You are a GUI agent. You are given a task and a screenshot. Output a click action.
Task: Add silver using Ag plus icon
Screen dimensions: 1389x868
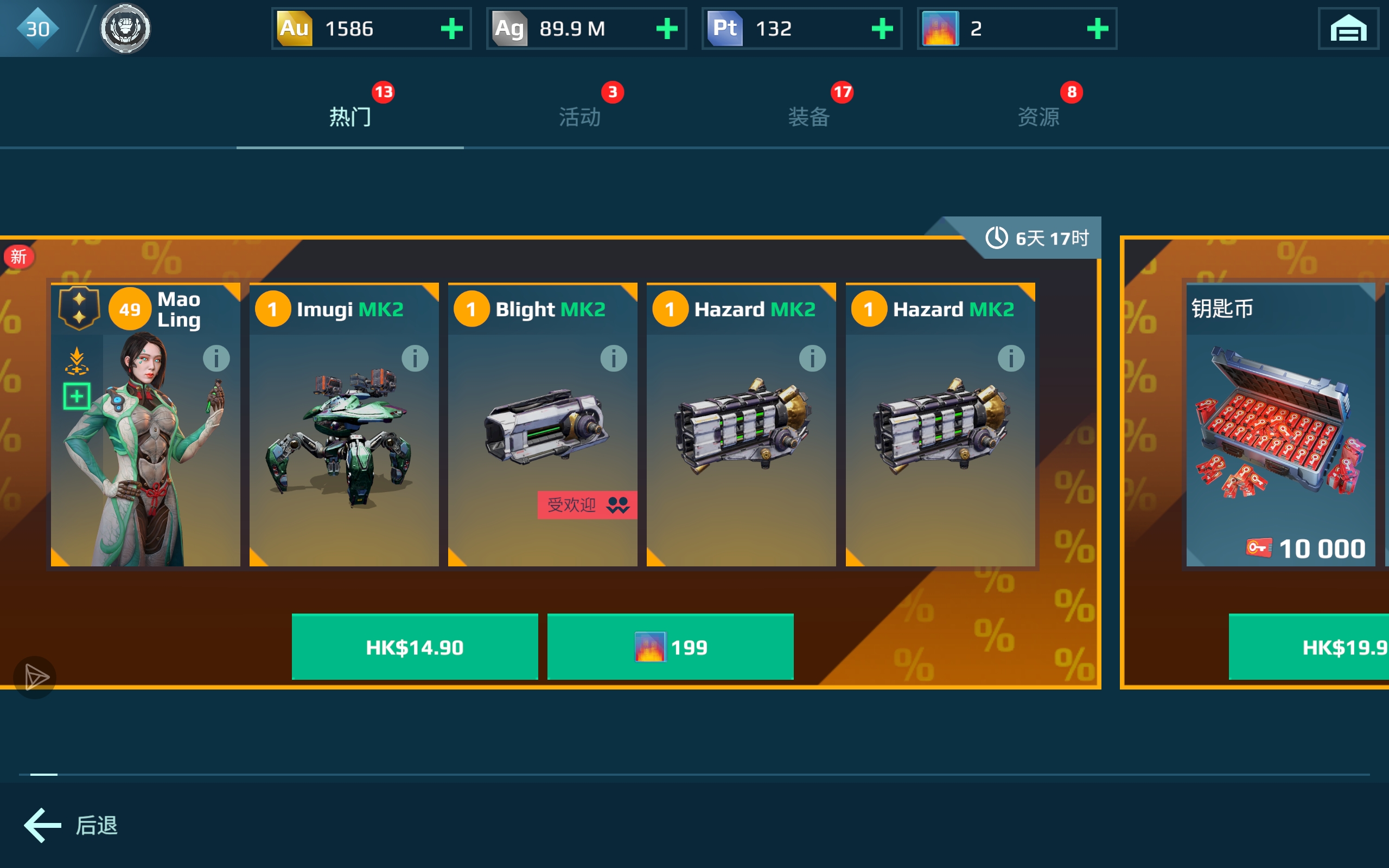pyautogui.click(x=667, y=29)
